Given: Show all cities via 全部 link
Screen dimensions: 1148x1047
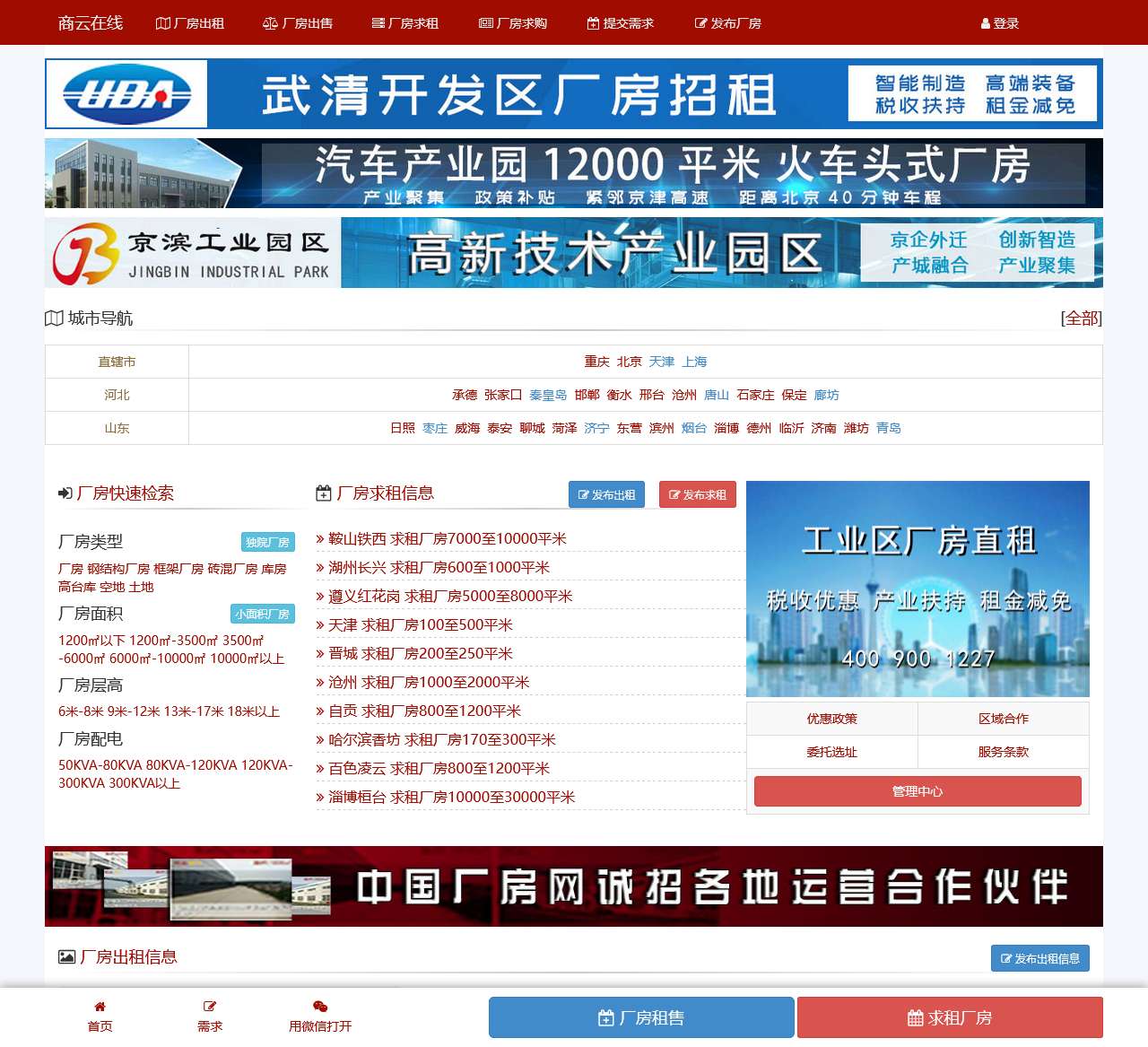Looking at the screenshot, I should click(x=1081, y=318).
